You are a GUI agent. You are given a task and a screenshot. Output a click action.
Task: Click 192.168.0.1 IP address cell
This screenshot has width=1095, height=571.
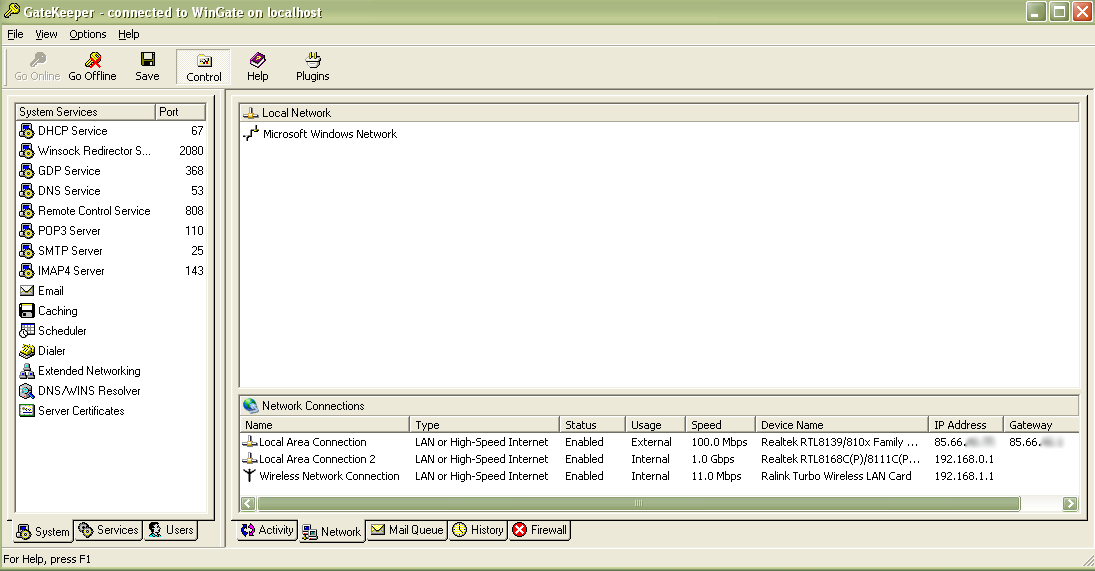pyautogui.click(x=964, y=459)
